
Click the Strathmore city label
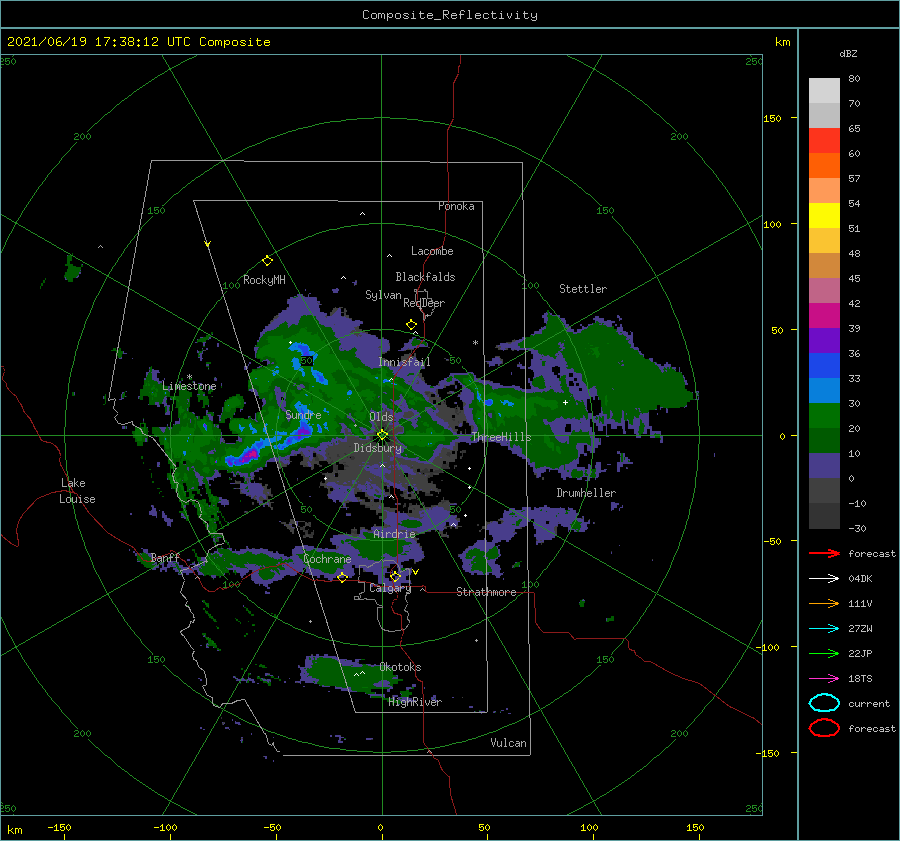pyautogui.click(x=486, y=592)
